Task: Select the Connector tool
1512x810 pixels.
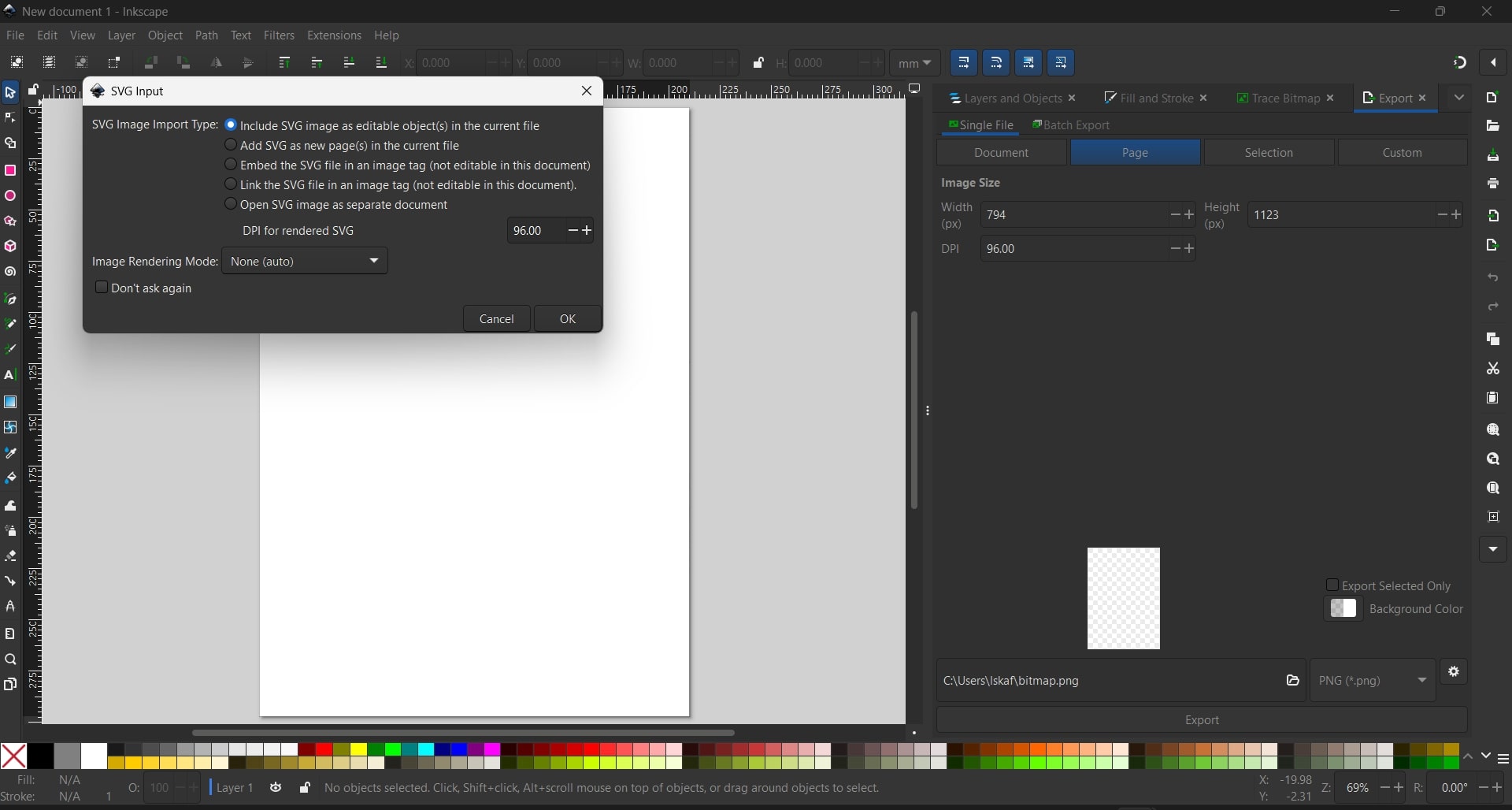Action: 10,581
